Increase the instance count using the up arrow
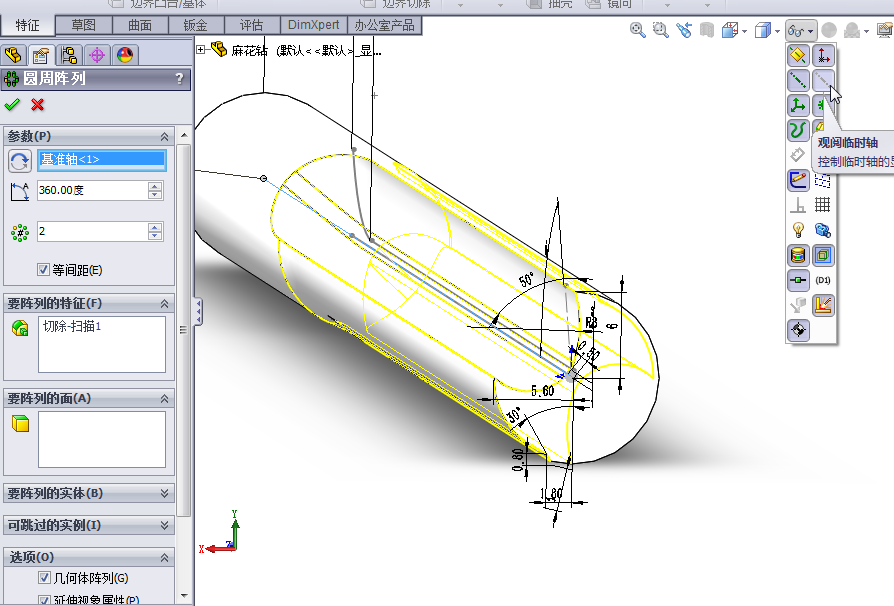The height and width of the screenshot is (606, 894). point(155,227)
